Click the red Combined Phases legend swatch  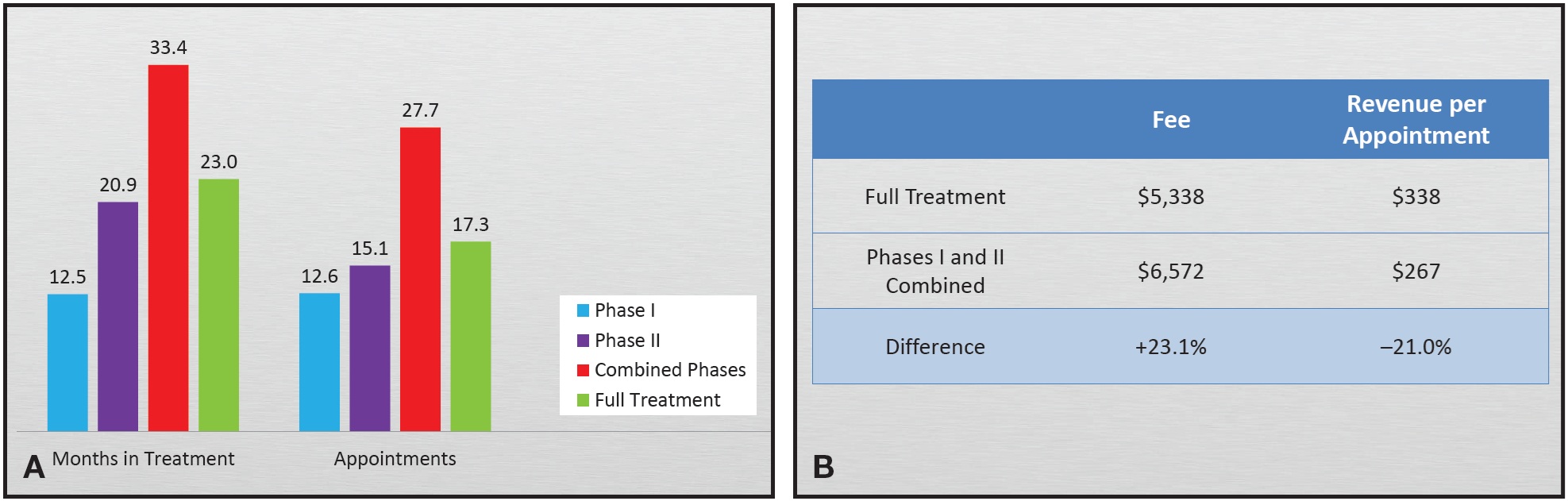coord(583,370)
